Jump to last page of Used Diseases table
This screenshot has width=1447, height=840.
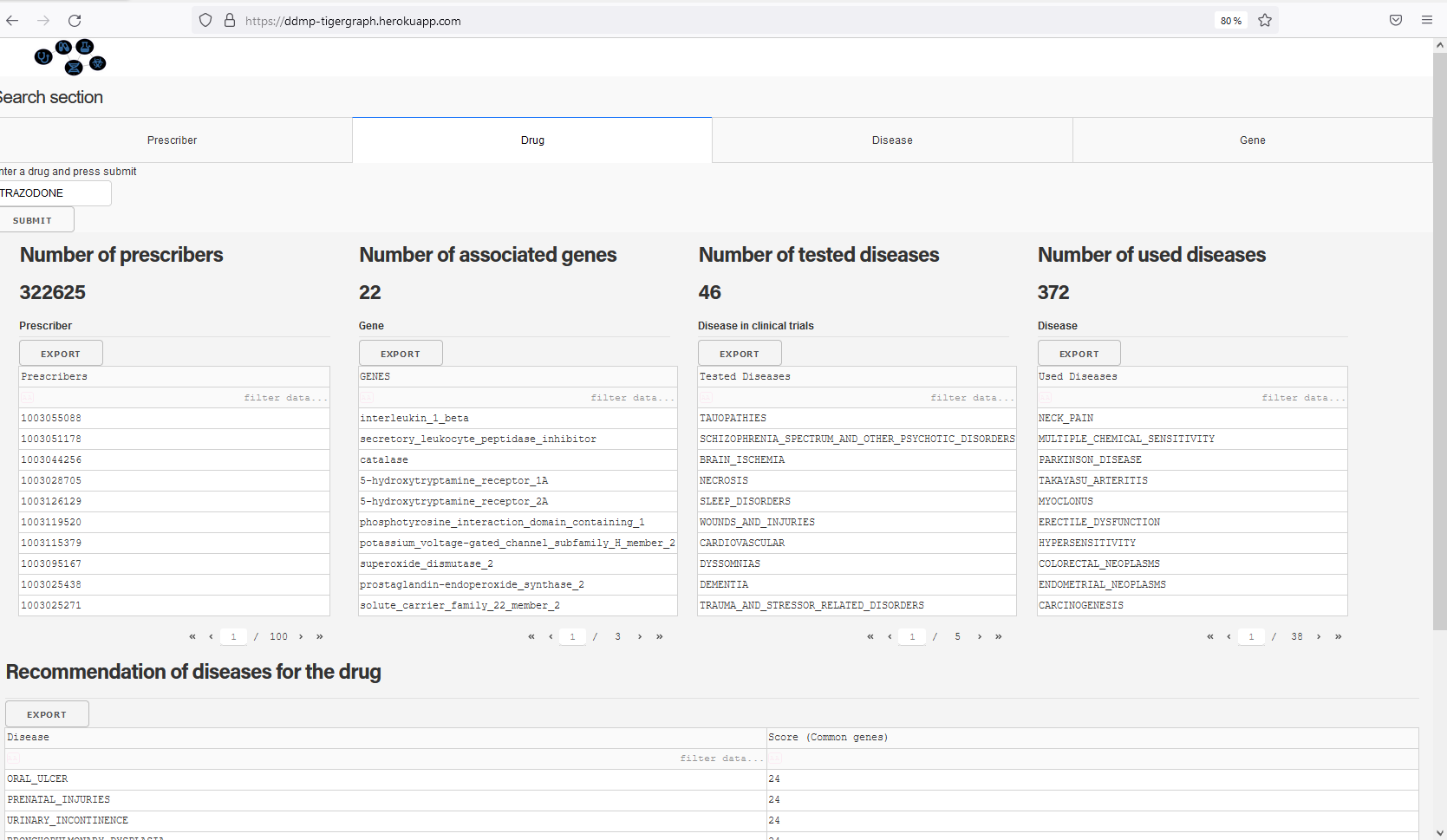pyautogui.click(x=1339, y=636)
